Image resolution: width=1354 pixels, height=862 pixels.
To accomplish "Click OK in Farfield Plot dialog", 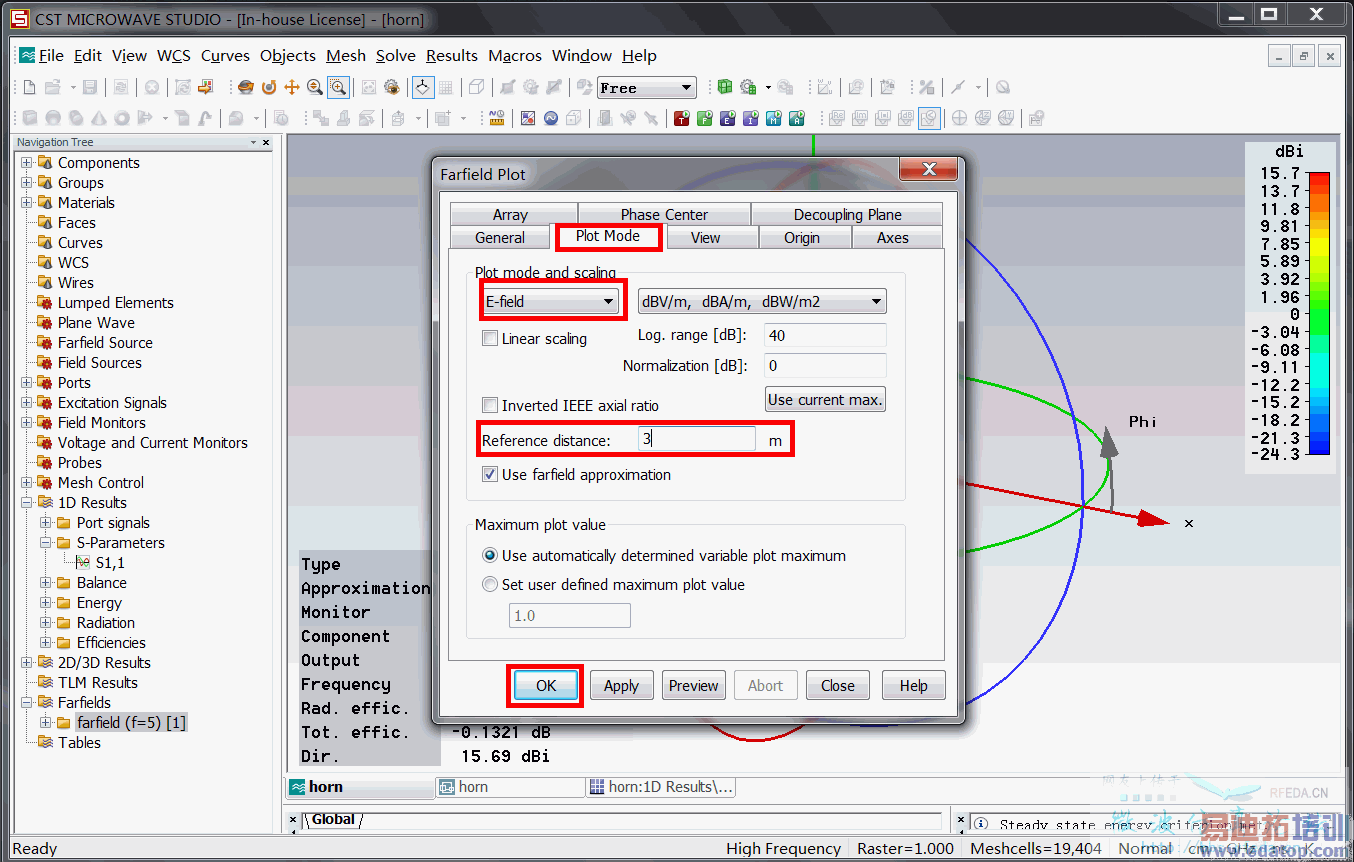I will coord(546,686).
